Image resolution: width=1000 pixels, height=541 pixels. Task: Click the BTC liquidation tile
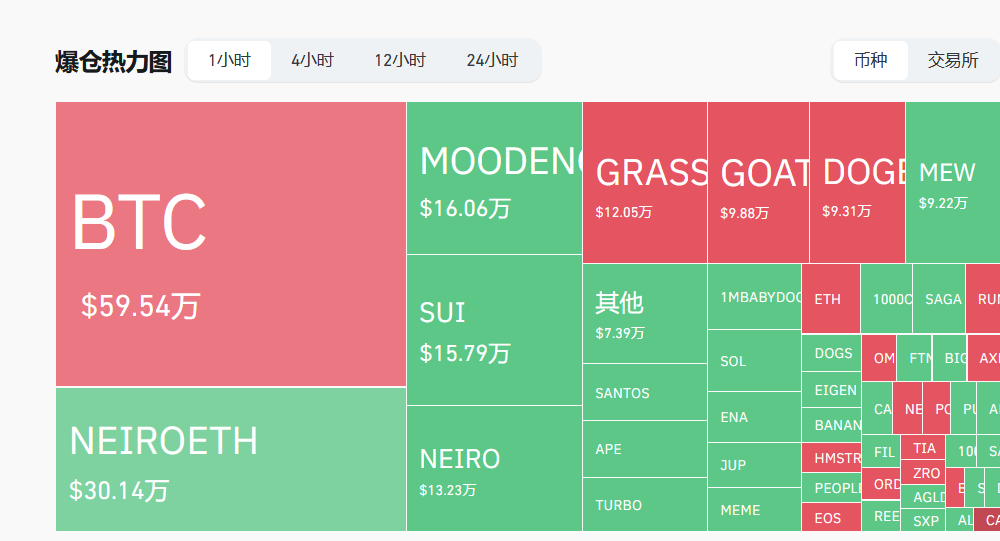(231, 244)
